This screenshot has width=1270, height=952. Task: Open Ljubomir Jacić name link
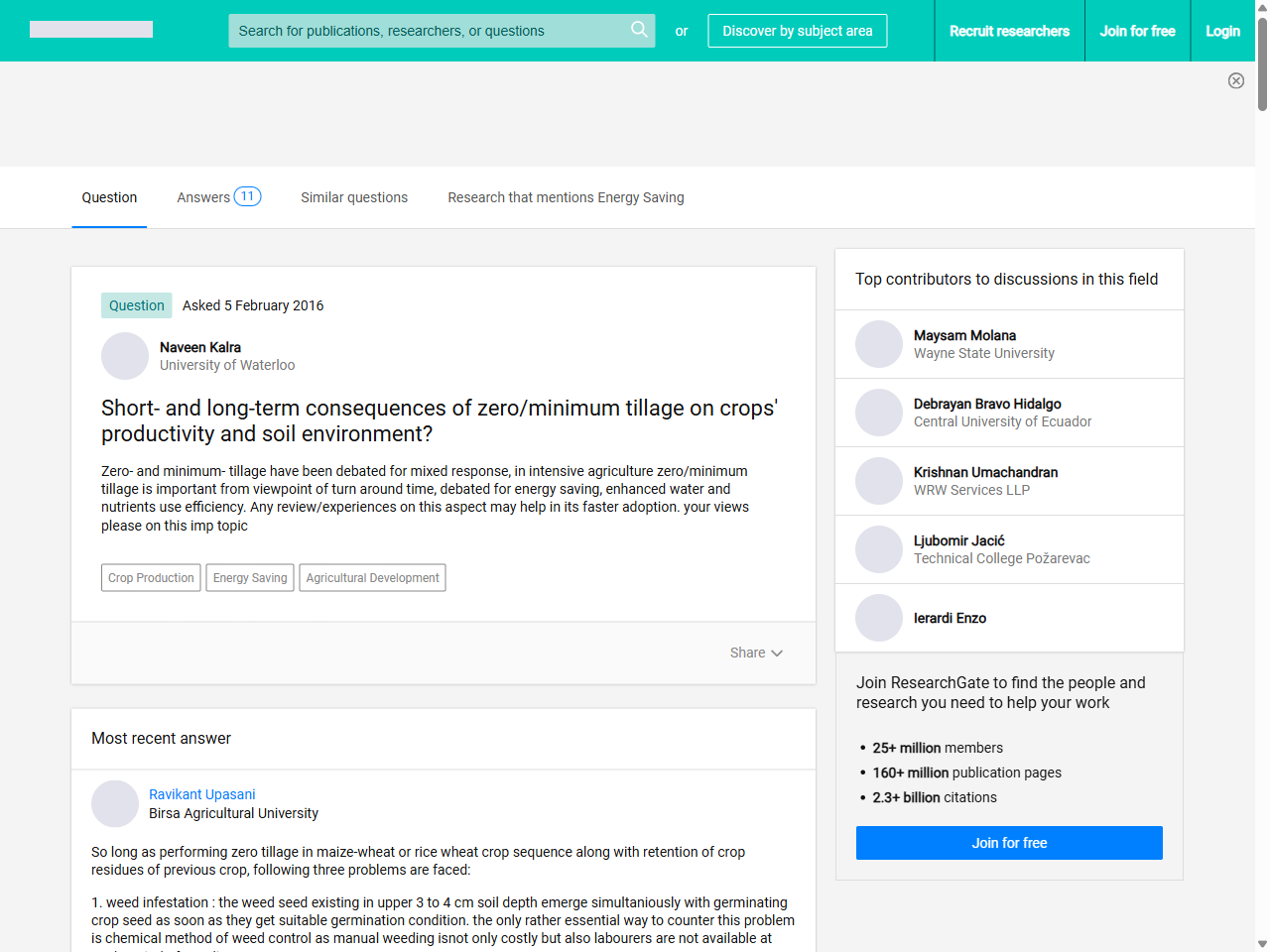tap(959, 540)
